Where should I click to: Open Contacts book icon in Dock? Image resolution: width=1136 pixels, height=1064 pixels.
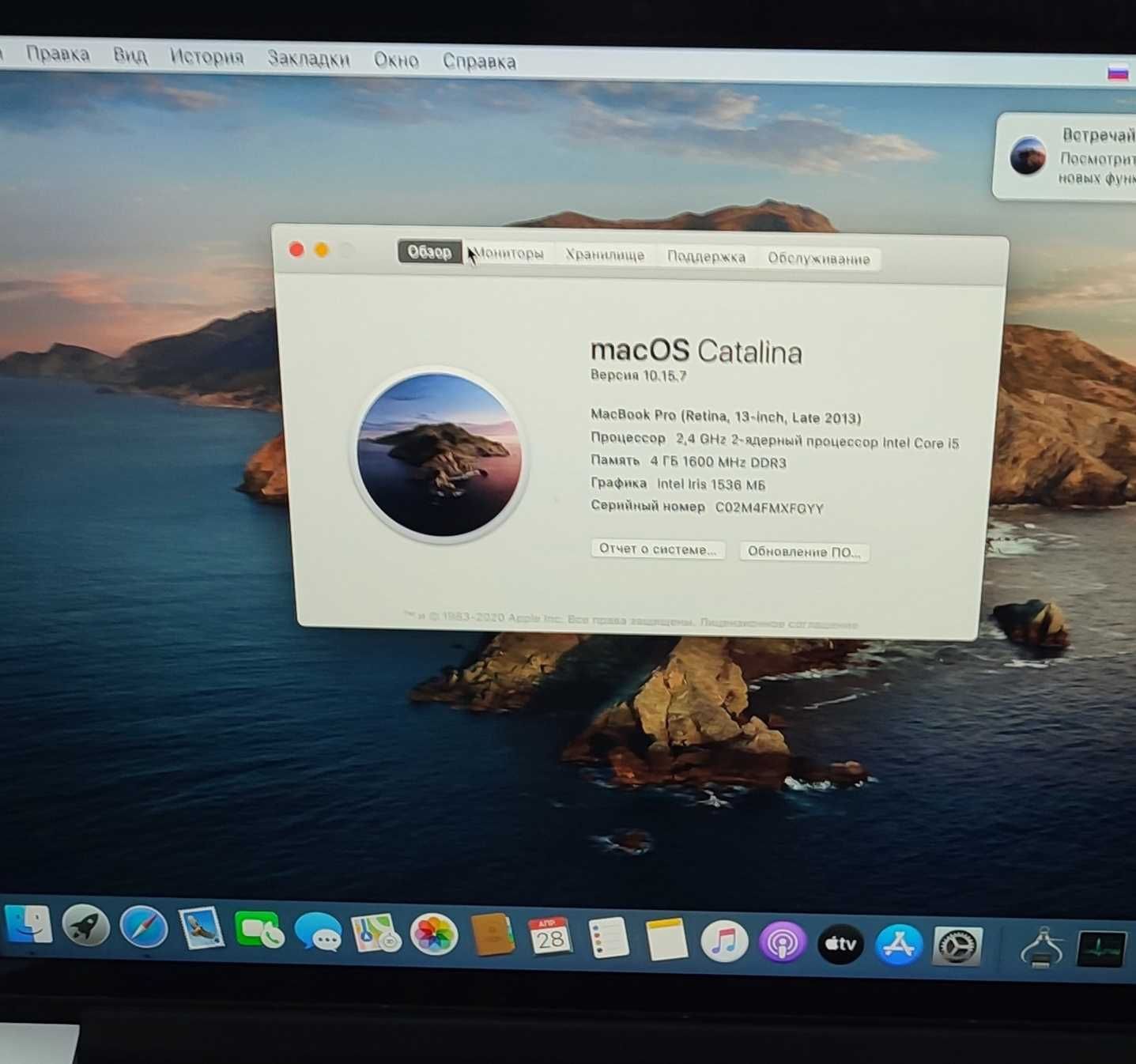pos(492,937)
